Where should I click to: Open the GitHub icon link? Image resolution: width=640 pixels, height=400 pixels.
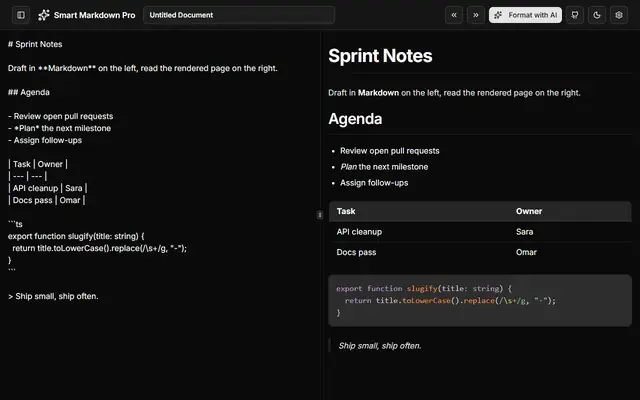pos(575,15)
